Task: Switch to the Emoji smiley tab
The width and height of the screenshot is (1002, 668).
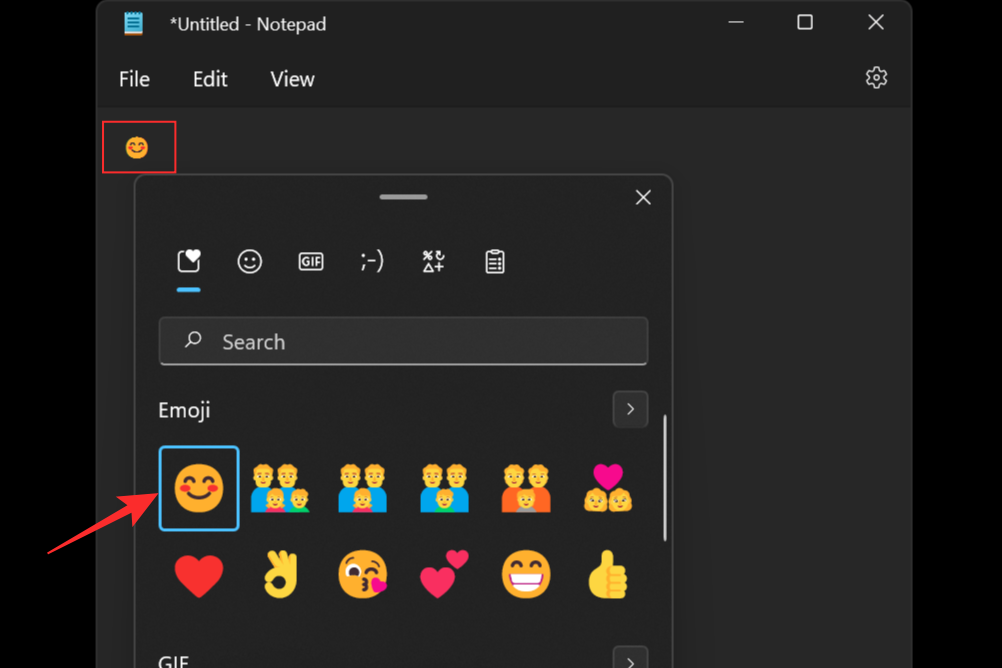Action: pyautogui.click(x=250, y=261)
